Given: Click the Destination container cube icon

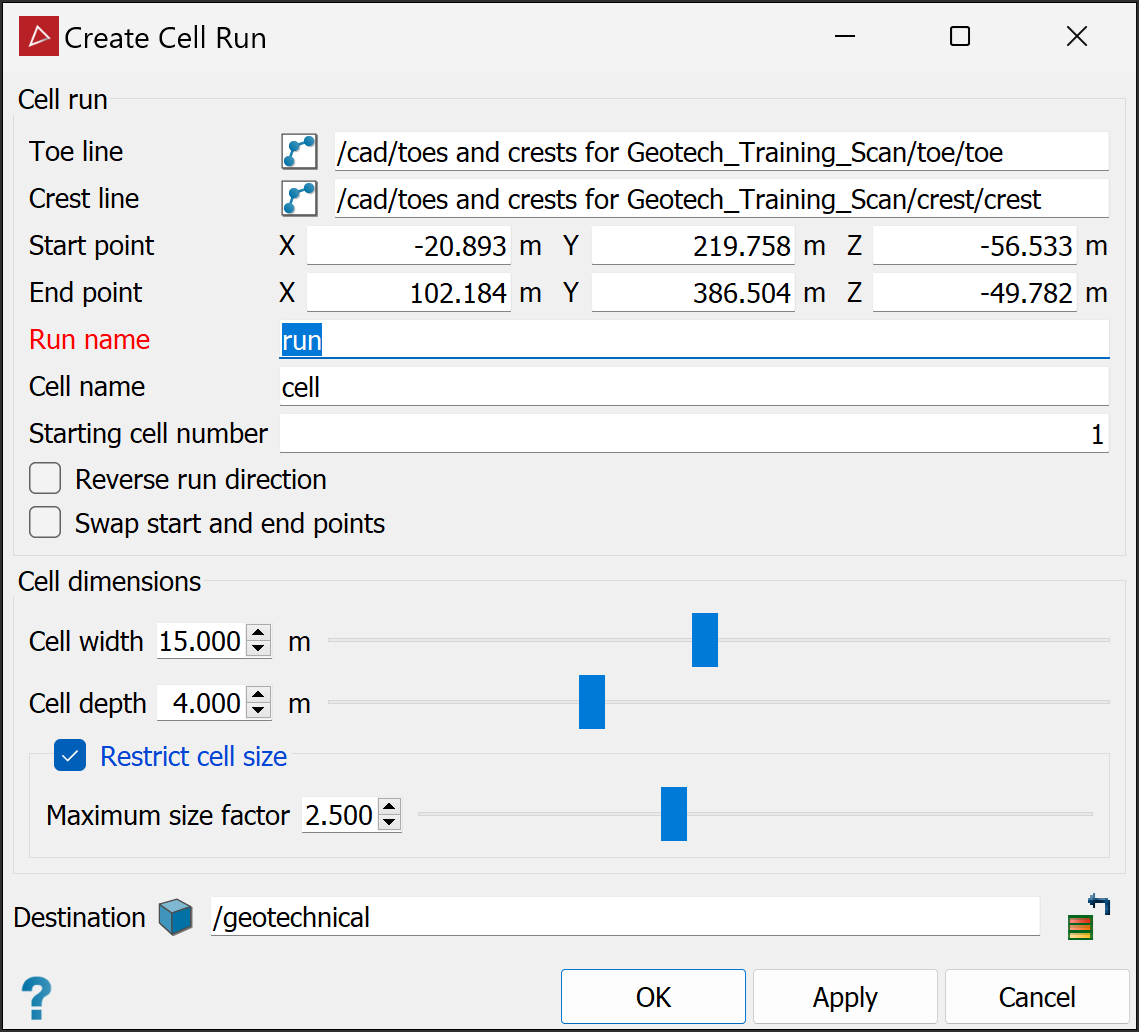Looking at the screenshot, I should point(175,917).
